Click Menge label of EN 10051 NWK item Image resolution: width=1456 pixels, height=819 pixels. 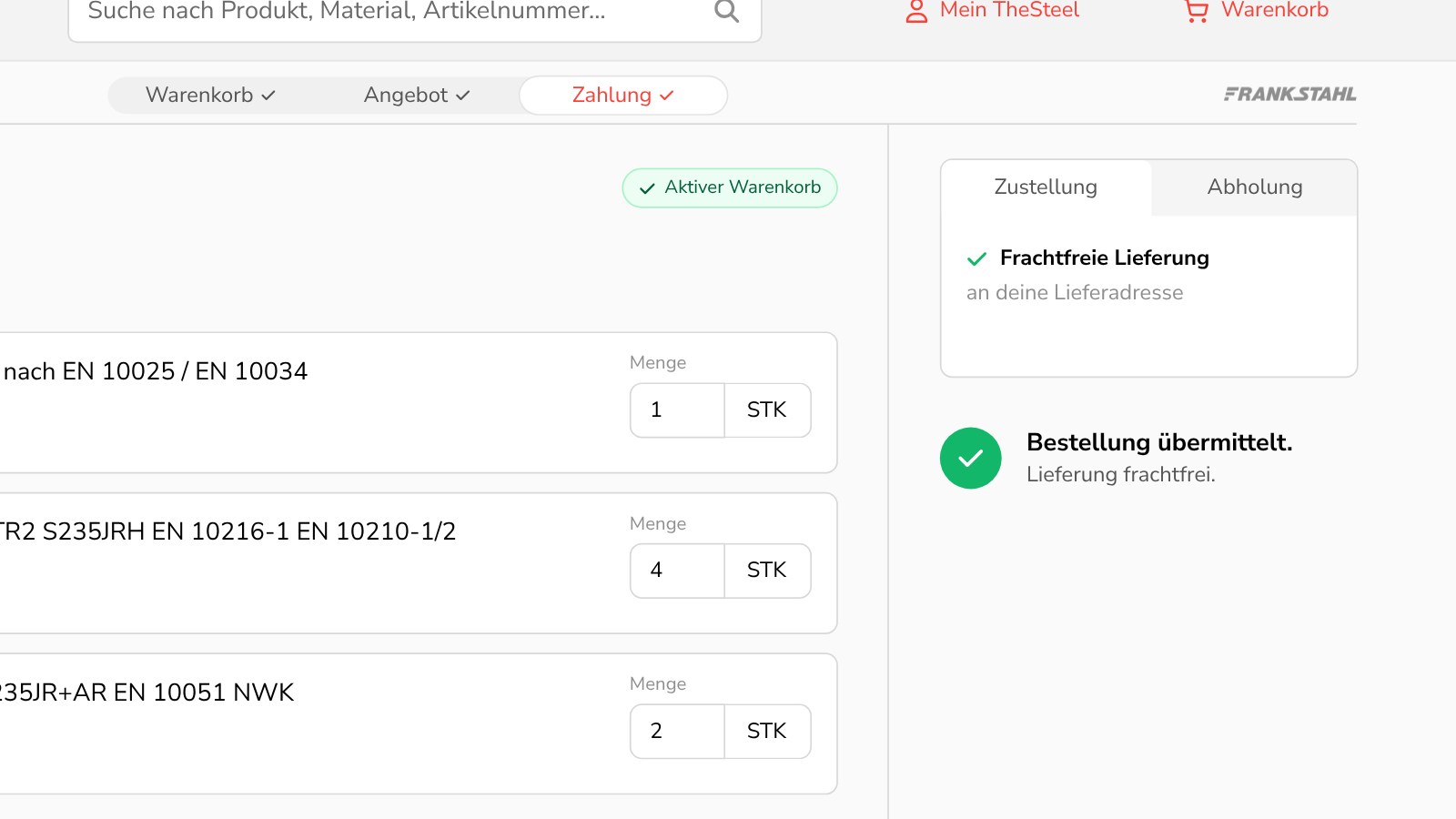[x=658, y=683]
